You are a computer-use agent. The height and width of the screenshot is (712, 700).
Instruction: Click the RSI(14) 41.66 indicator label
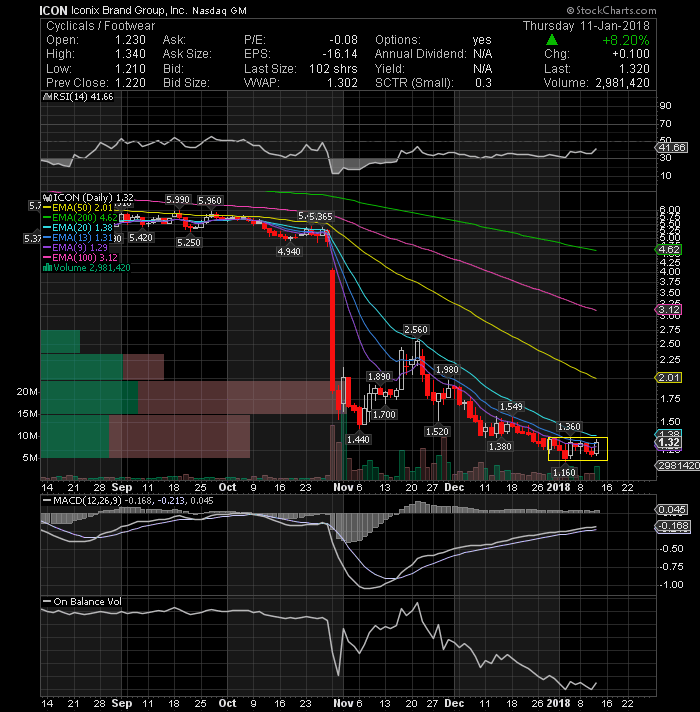click(82, 97)
